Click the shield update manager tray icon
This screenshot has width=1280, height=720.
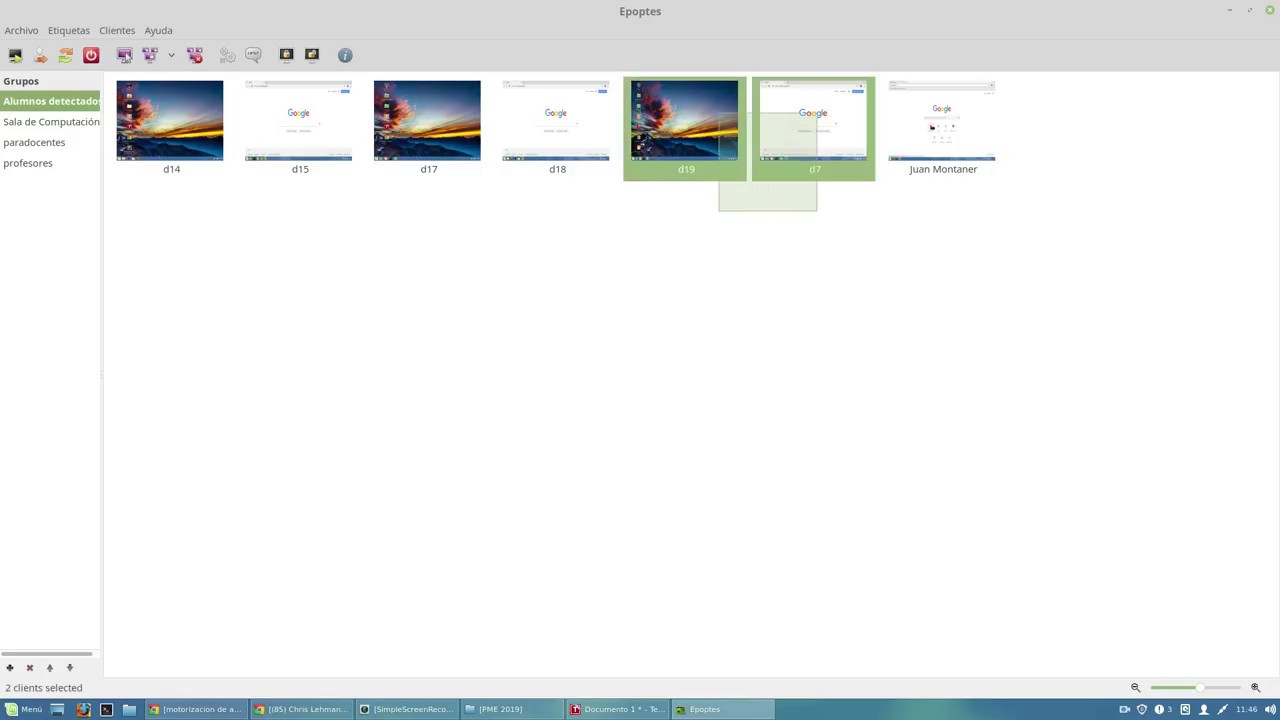click(x=1142, y=709)
